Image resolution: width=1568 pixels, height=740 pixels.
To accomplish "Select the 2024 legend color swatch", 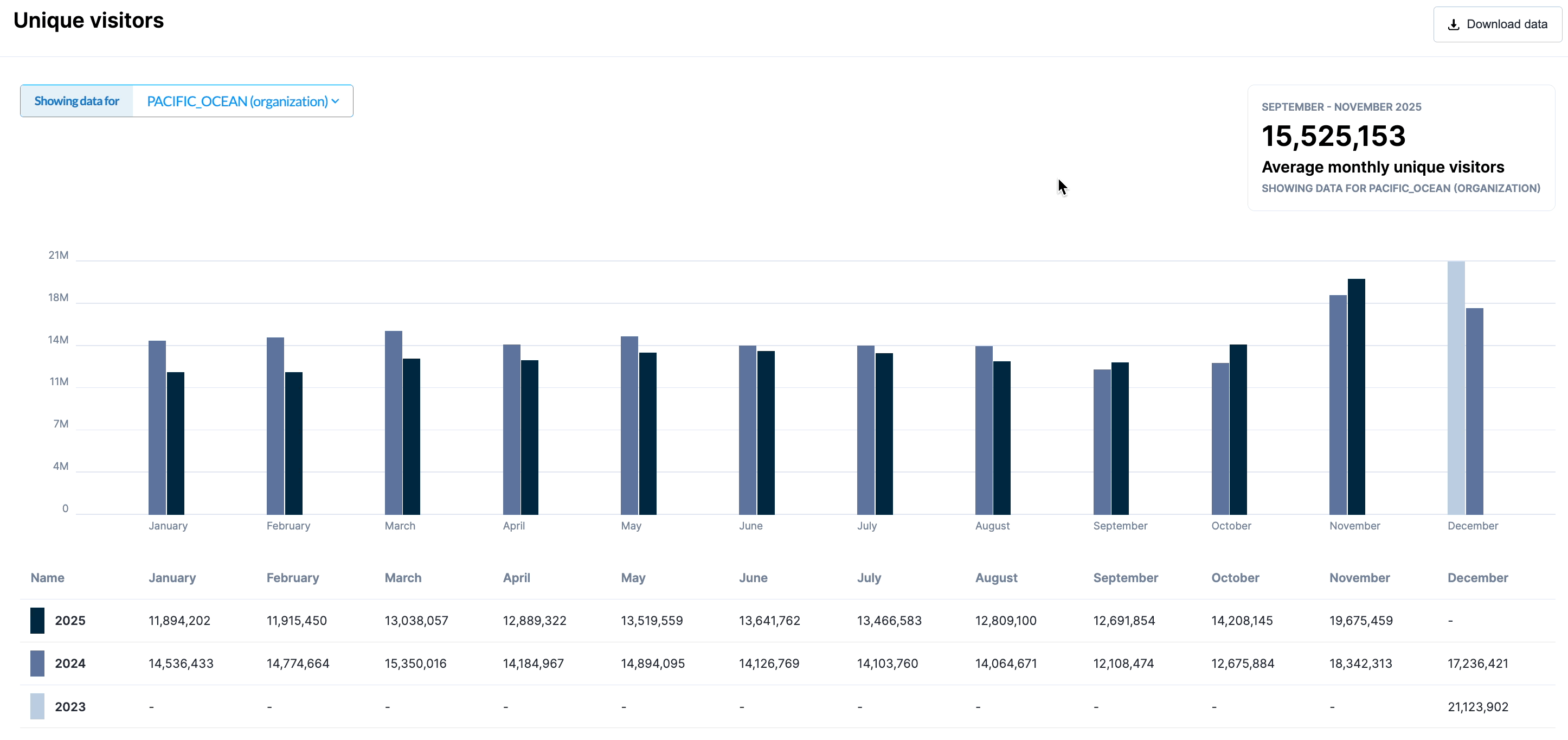I will 37,664.
